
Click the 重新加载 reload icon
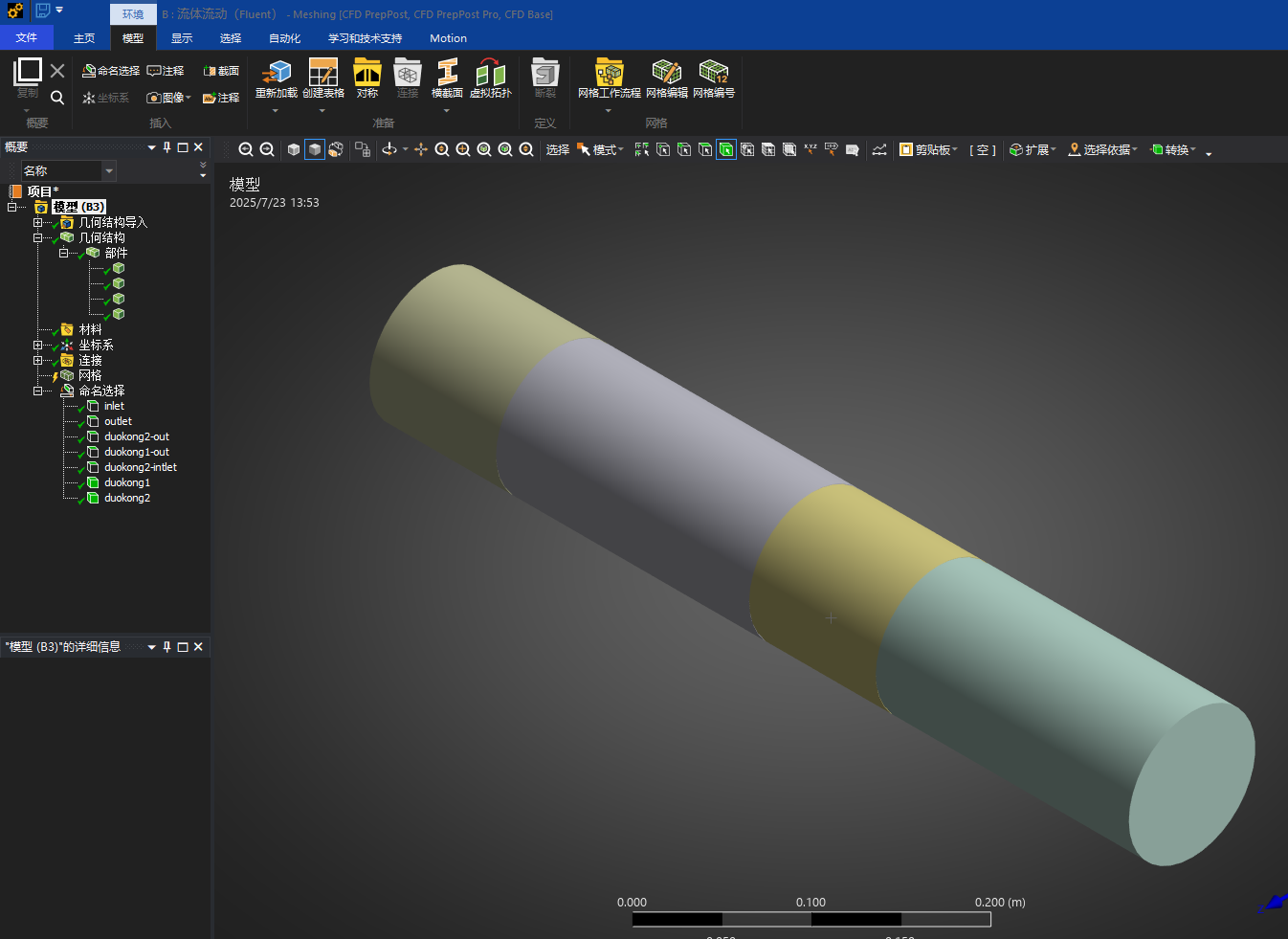pos(276,77)
